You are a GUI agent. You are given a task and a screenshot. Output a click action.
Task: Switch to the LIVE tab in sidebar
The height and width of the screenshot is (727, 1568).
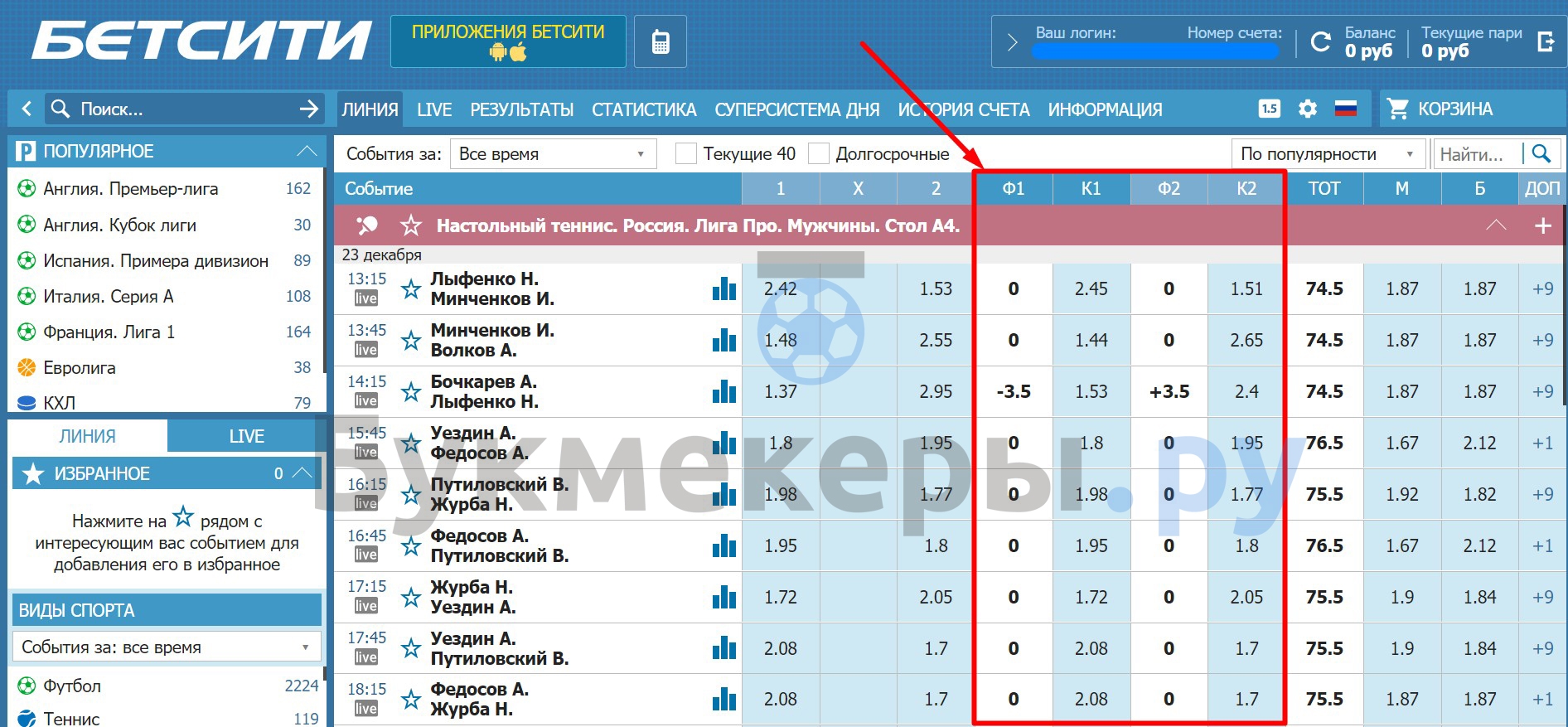246,436
